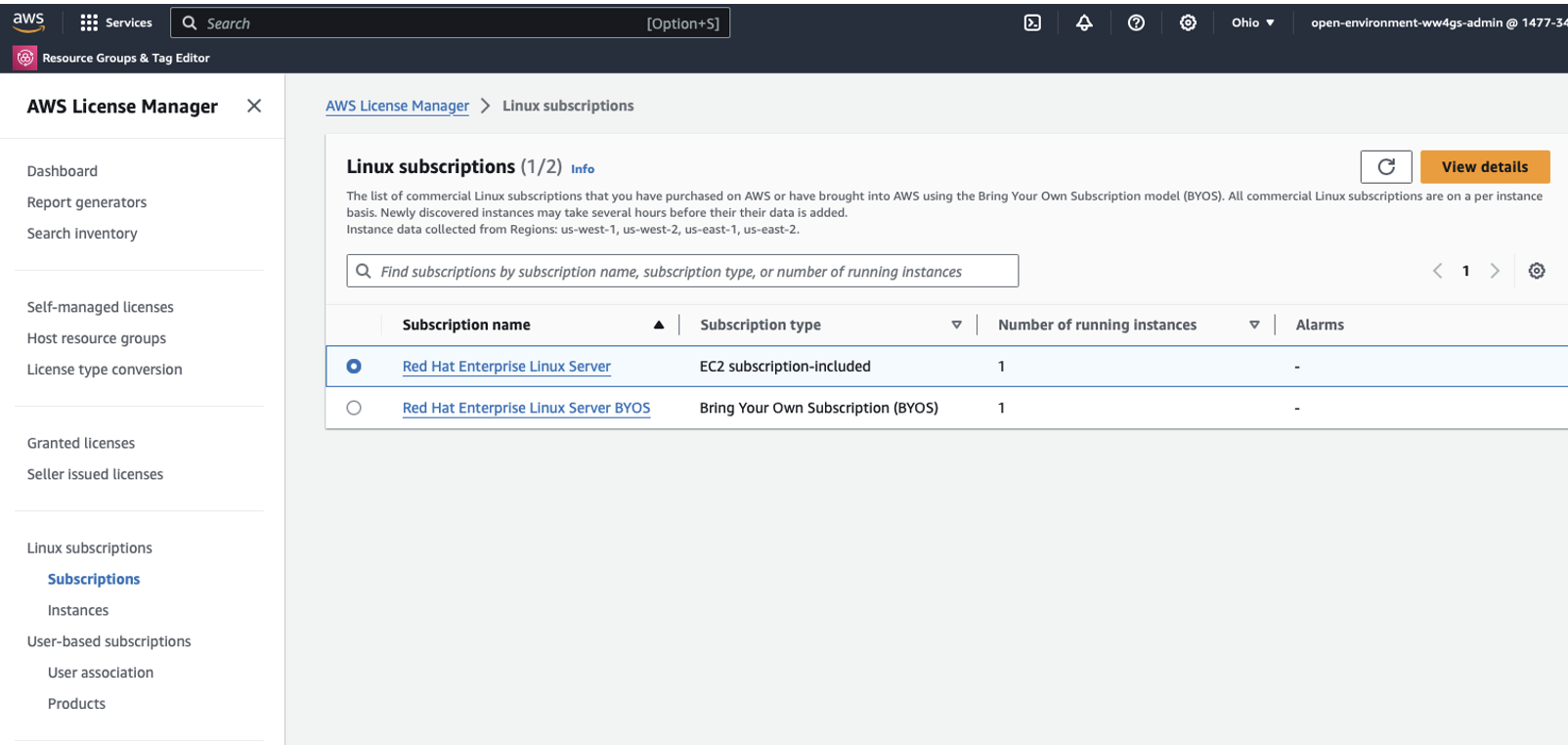The height and width of the screenshot is (745, 1568).
Task: Go to next page of subscriptions
Action: (1495, 271)
